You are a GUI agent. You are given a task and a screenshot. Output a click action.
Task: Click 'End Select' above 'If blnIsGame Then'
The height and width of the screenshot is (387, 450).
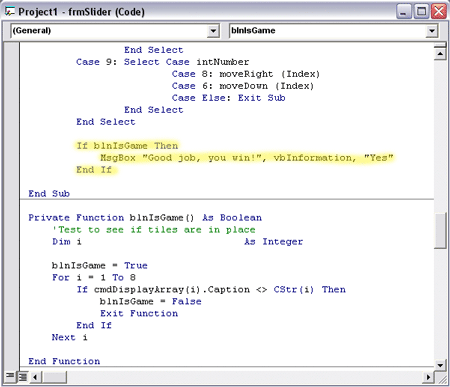click(106, 122)
